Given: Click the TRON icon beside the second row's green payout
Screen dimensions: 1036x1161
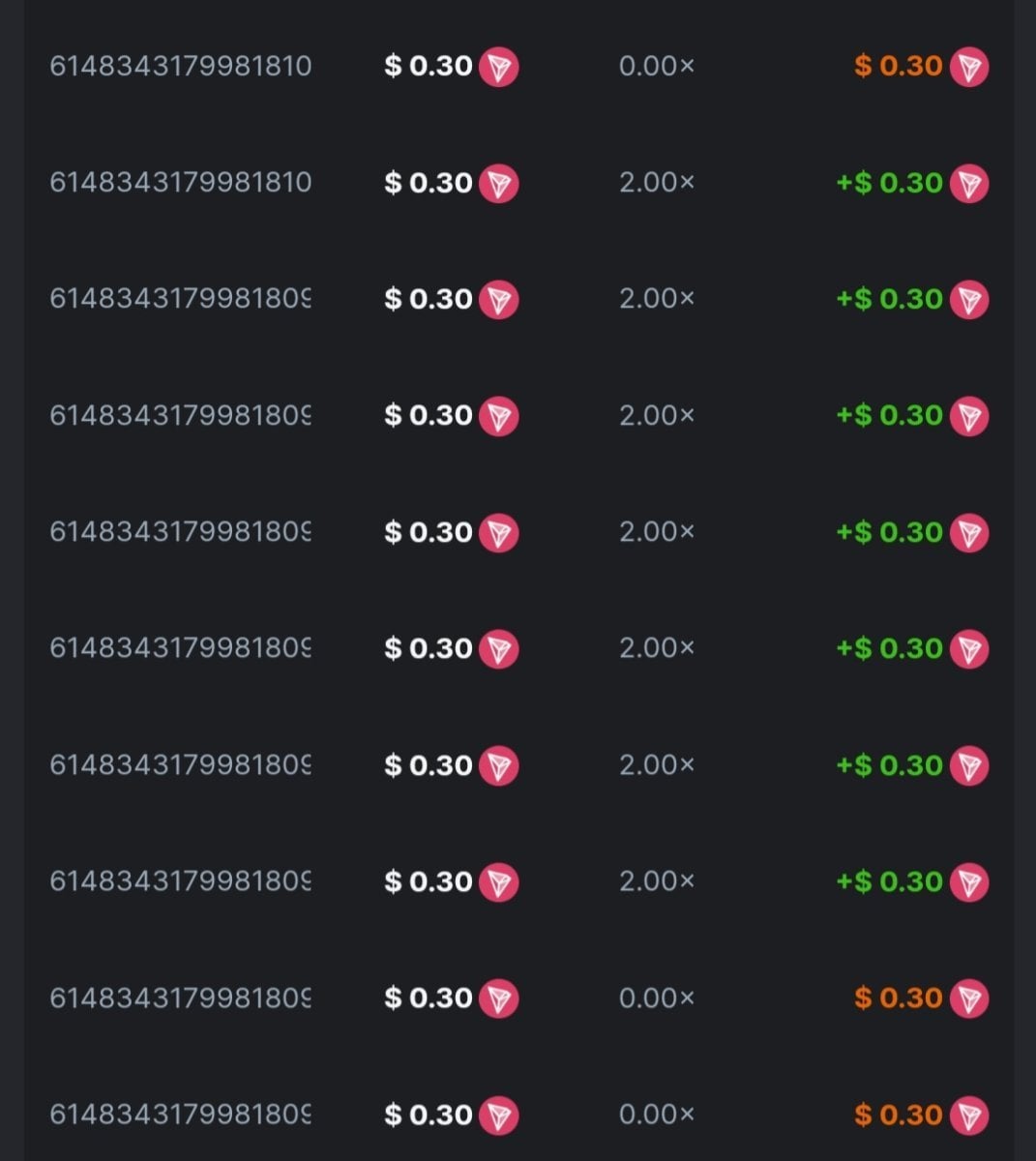Looking at the screenshot, I should click(x=968, y=184).
